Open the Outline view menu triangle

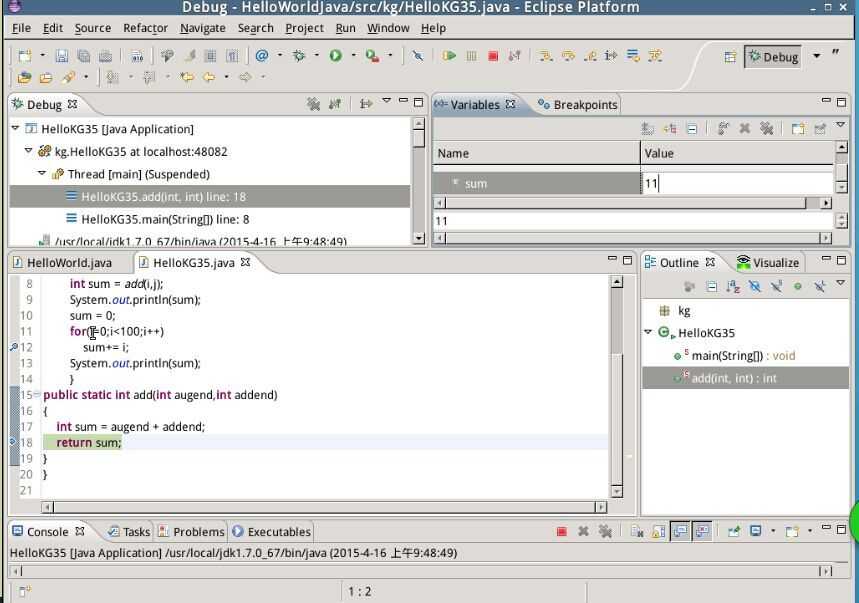(x=840, y=283)
